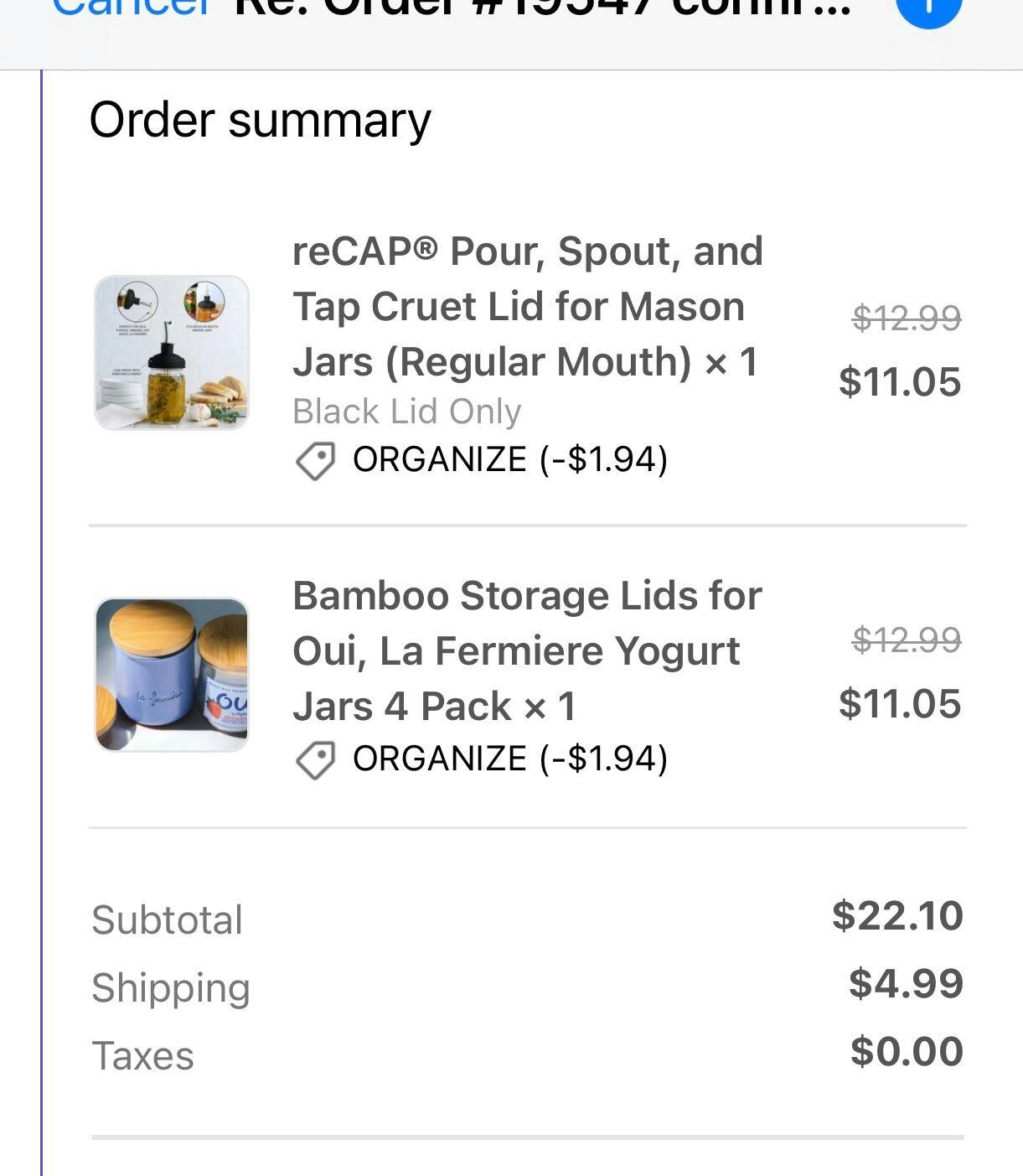Tap the Bamboo Storage Lids product thumbnail

172,675
